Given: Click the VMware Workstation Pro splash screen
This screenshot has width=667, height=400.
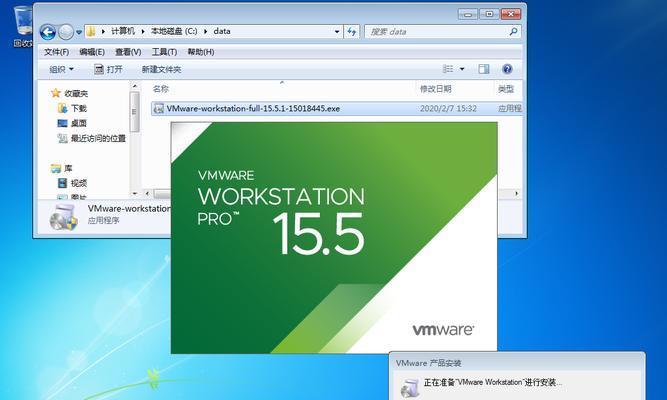Looking at the screenshot, I should coord(334,237).
